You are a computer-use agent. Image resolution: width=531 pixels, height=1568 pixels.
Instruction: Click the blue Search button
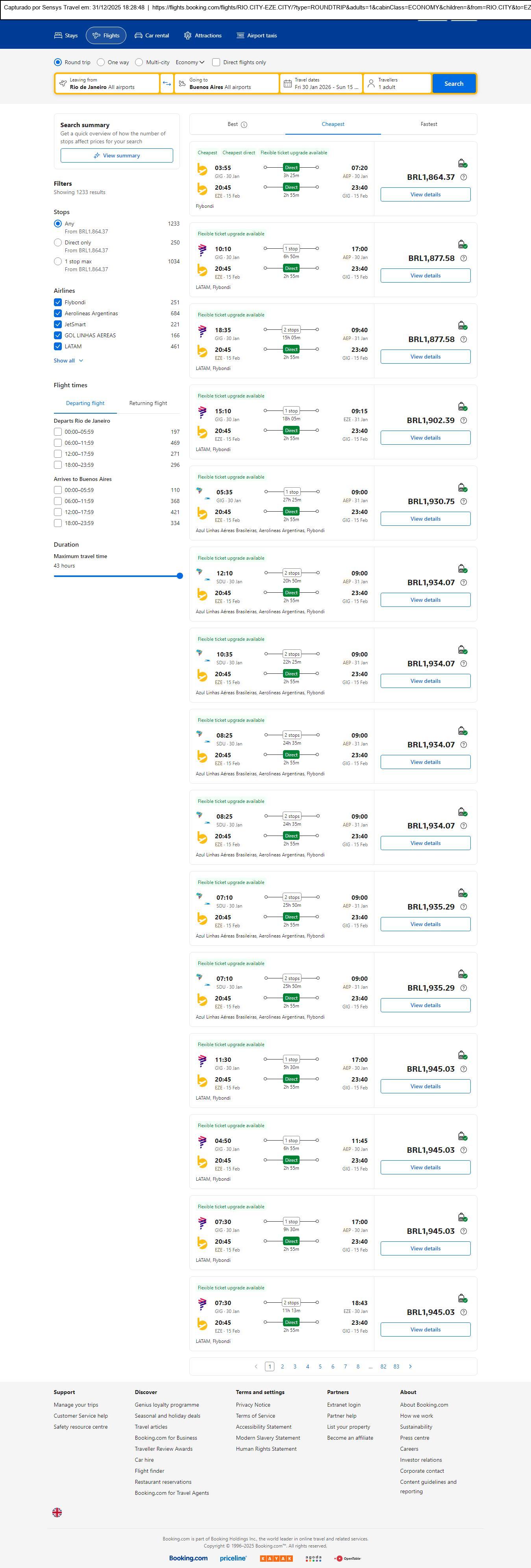click(454, 83)
